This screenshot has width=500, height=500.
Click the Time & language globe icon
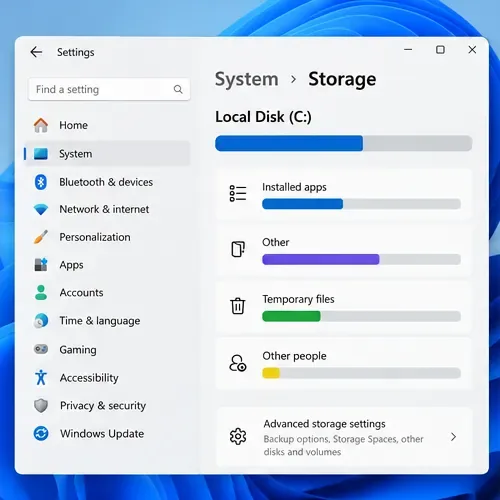pyautogui.click(x=41, y=321)
